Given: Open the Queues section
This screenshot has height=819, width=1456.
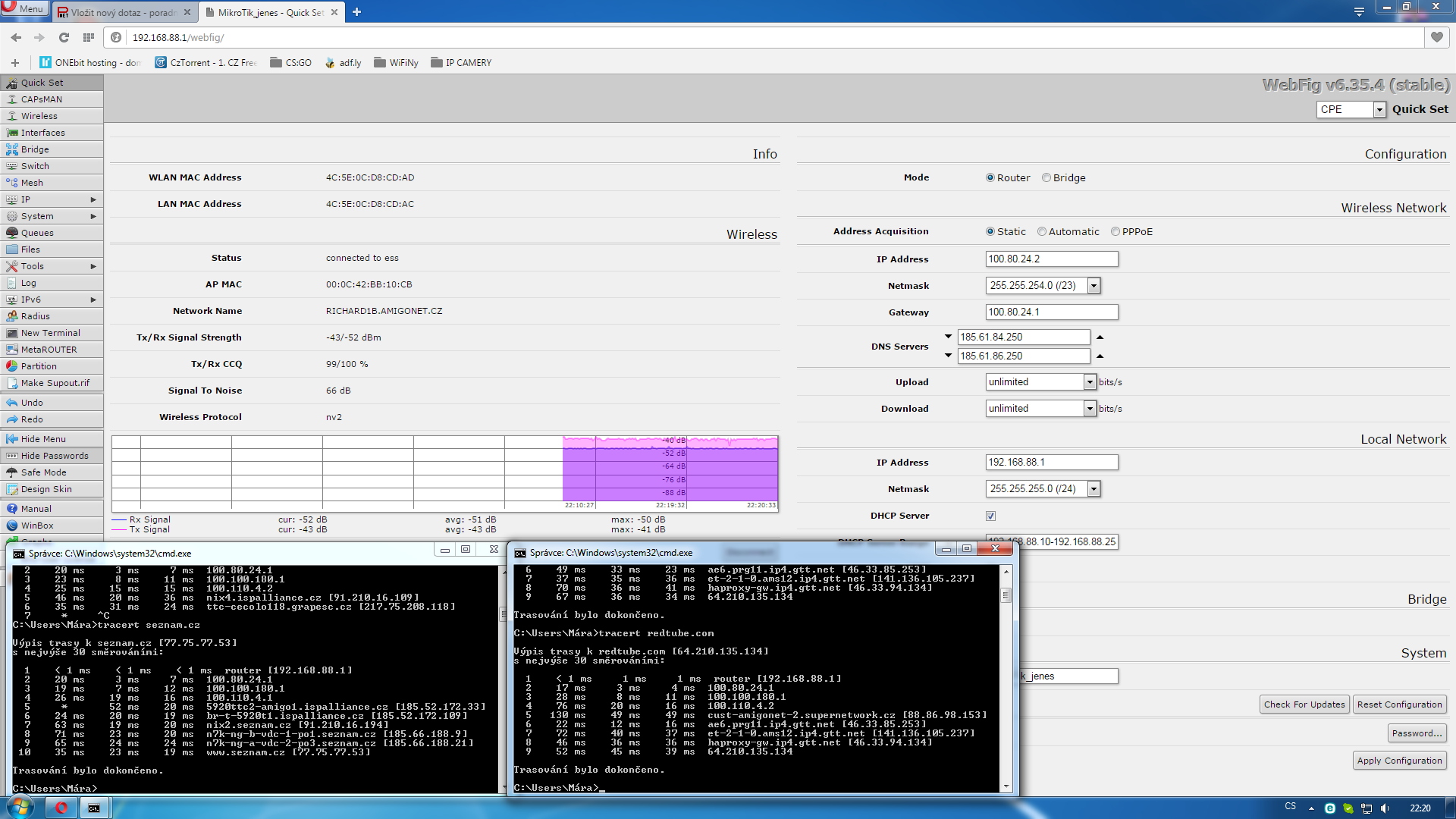Looking at the screenshot, I should (37, 233).
